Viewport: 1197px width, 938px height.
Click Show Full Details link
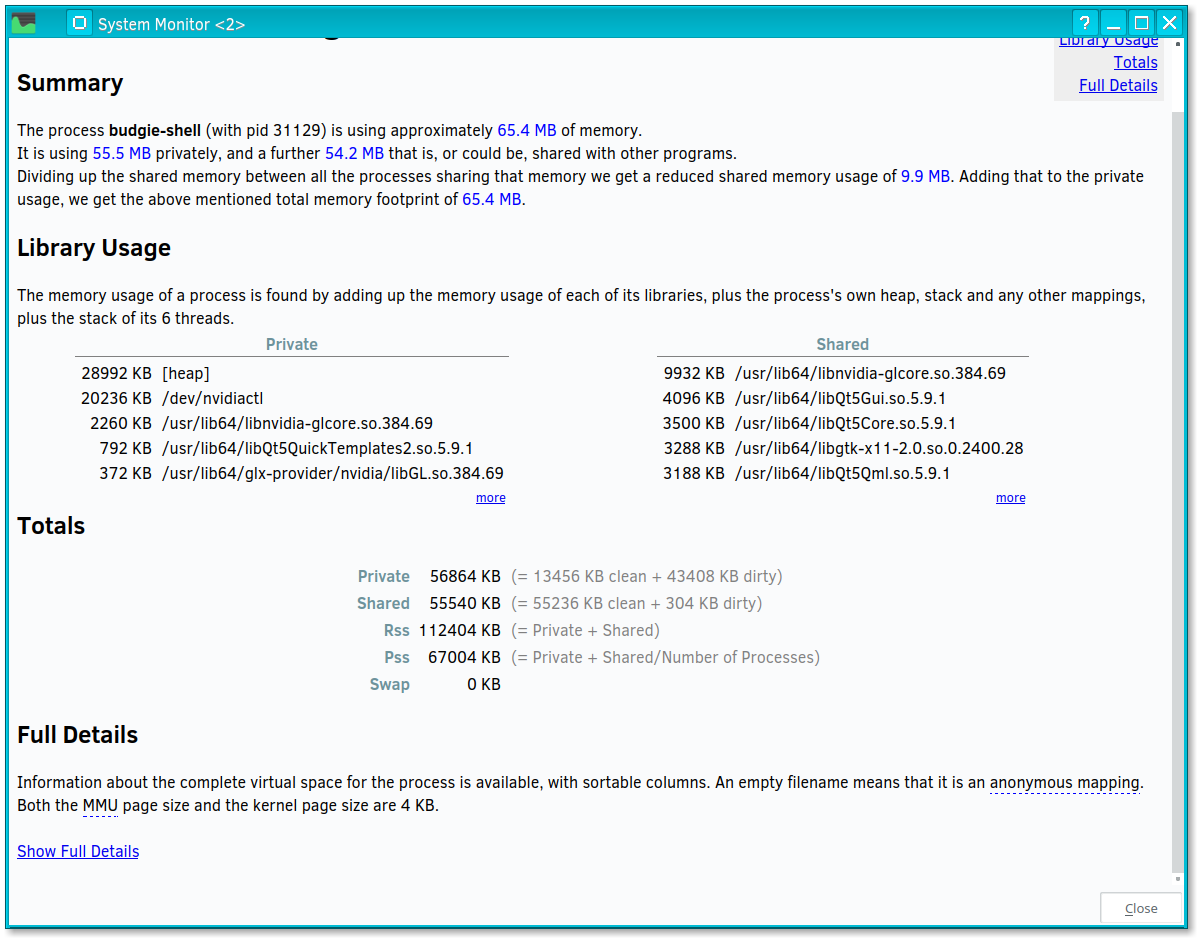78,851
